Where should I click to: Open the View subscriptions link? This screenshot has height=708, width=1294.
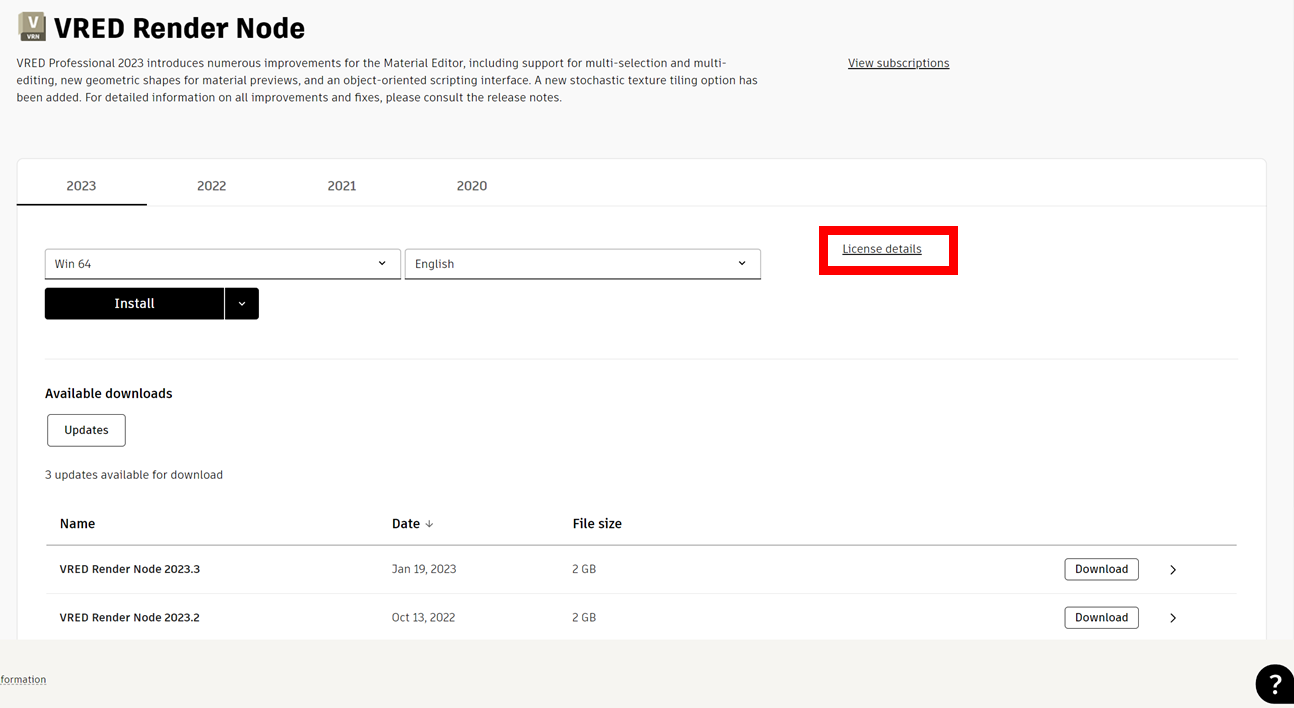coord(898,62)
